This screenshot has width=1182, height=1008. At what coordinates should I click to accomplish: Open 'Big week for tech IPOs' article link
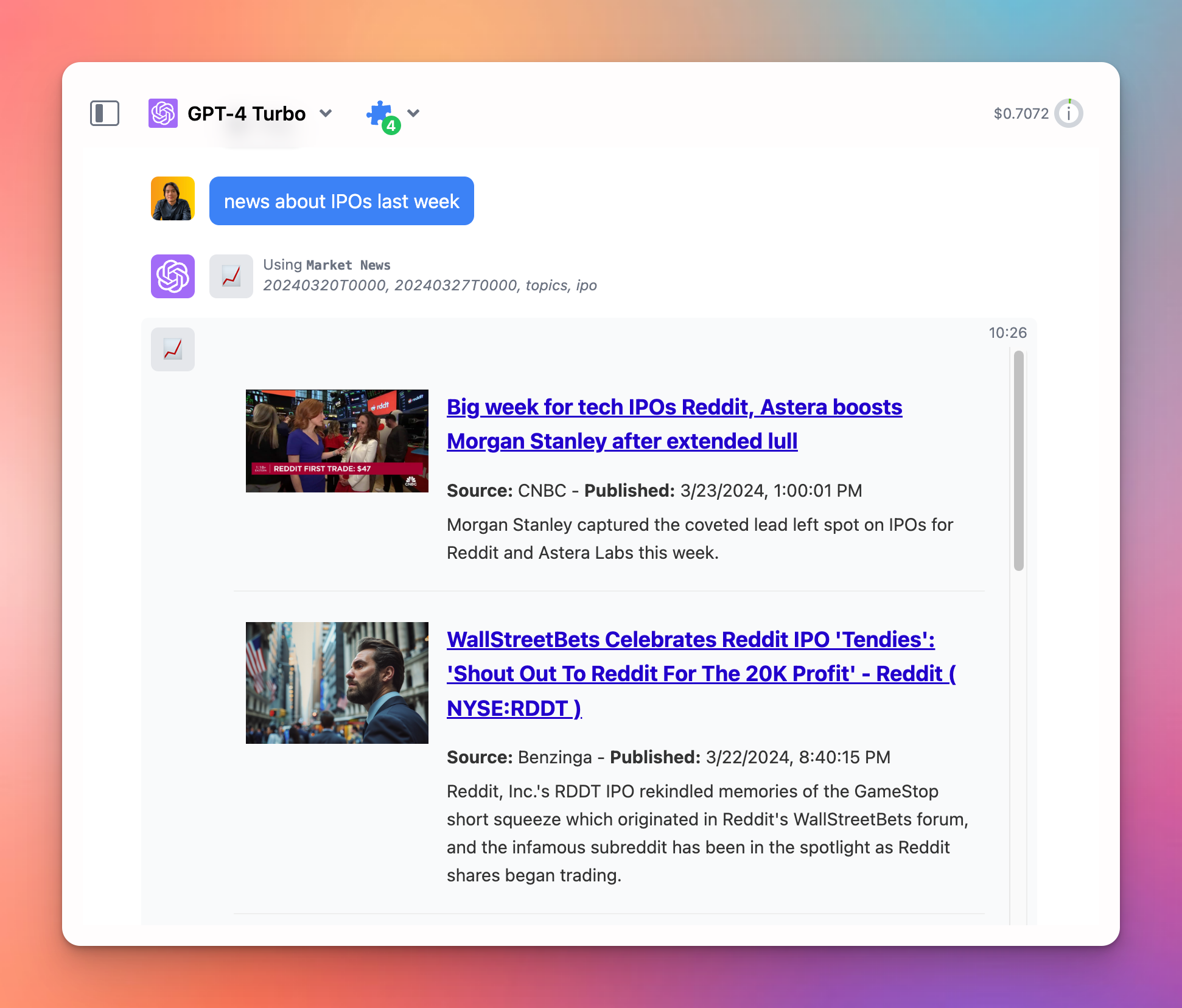coord(674,424)
